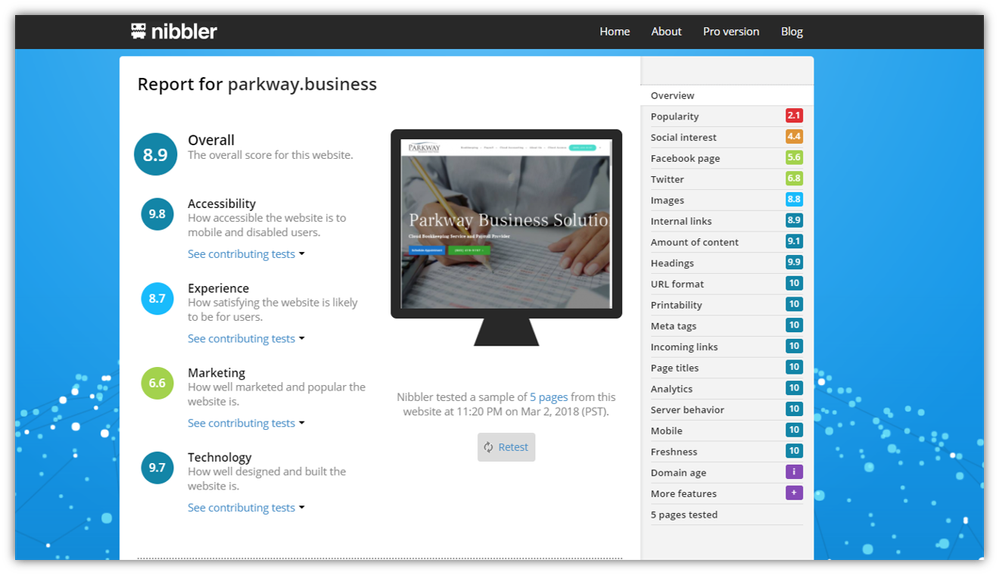This screenshot has height=575, width=999.
Task: Click the 8.7 Experience score circle
Action: [x=157, y=299]
